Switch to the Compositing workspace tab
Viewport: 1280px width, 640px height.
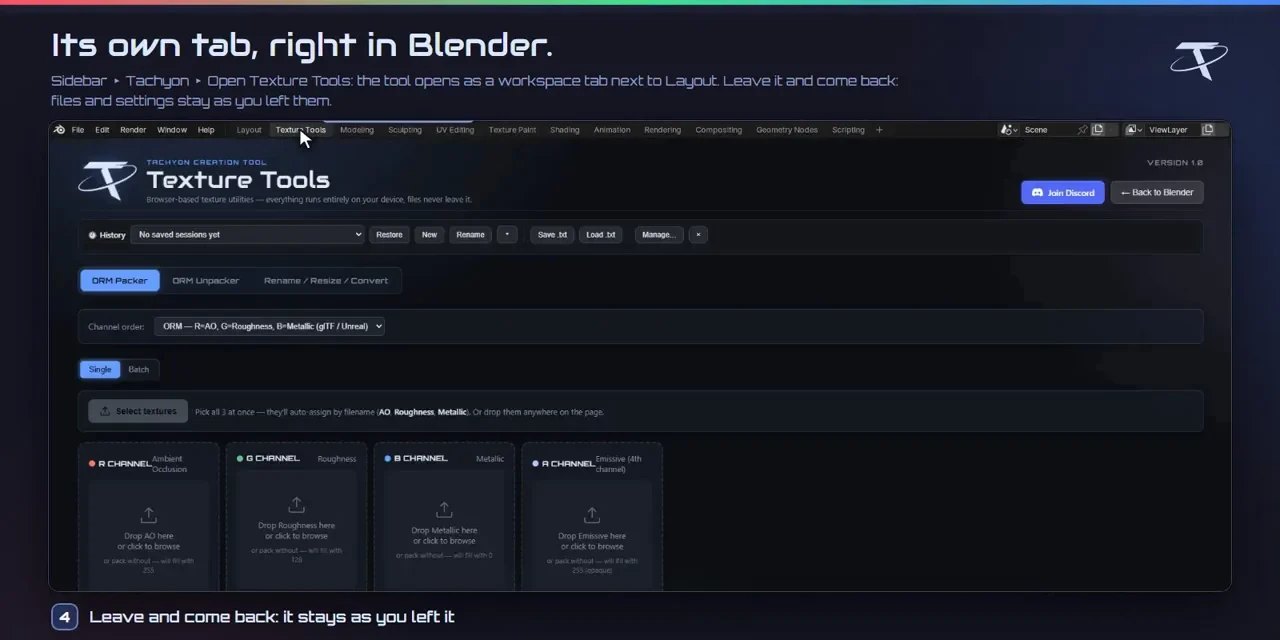click(719, 130)
